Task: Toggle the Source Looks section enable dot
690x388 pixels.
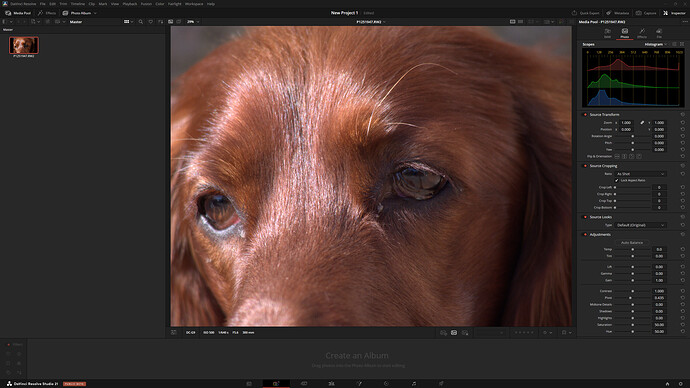Action: pos(585,217)
